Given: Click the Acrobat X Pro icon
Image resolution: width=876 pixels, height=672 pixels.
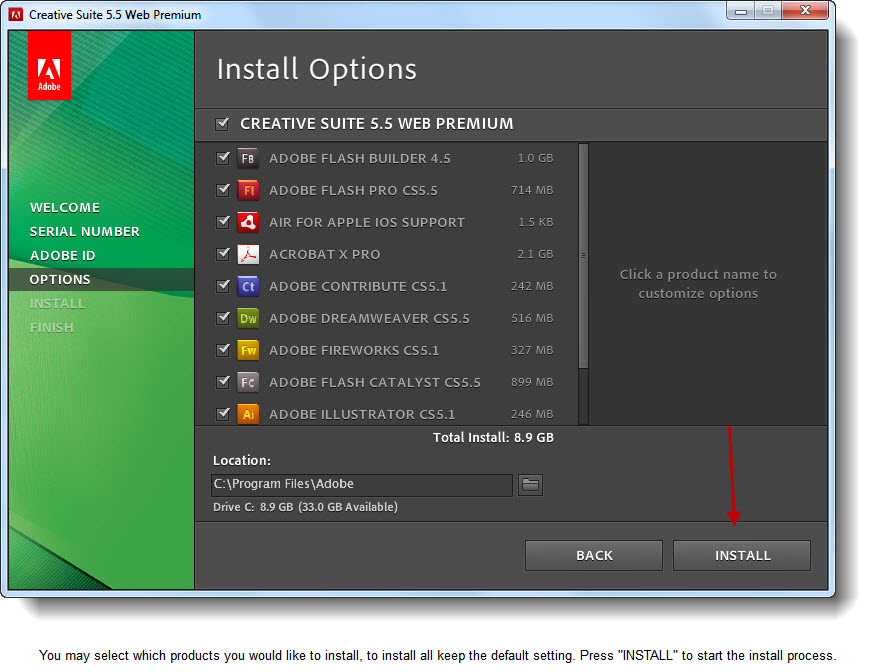Looking at the screenshot, I should [248, 254].
